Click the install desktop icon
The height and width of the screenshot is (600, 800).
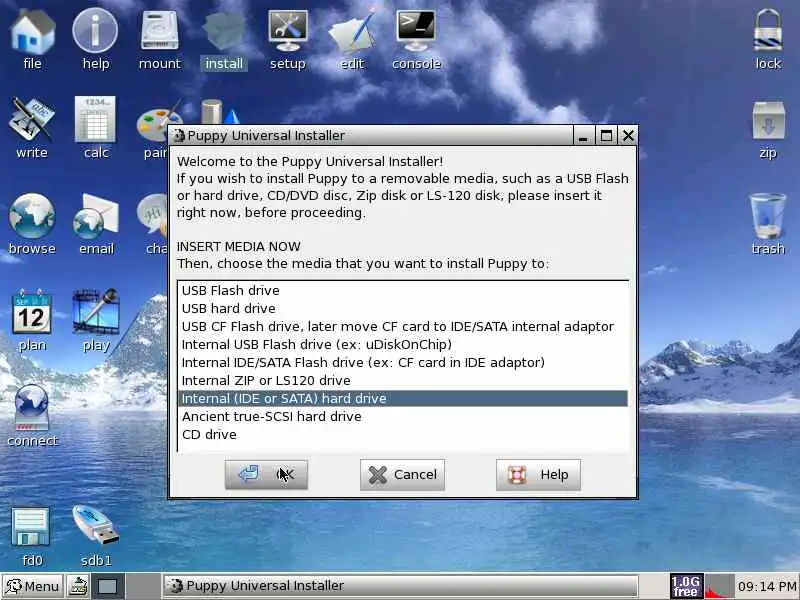(224, 40)
